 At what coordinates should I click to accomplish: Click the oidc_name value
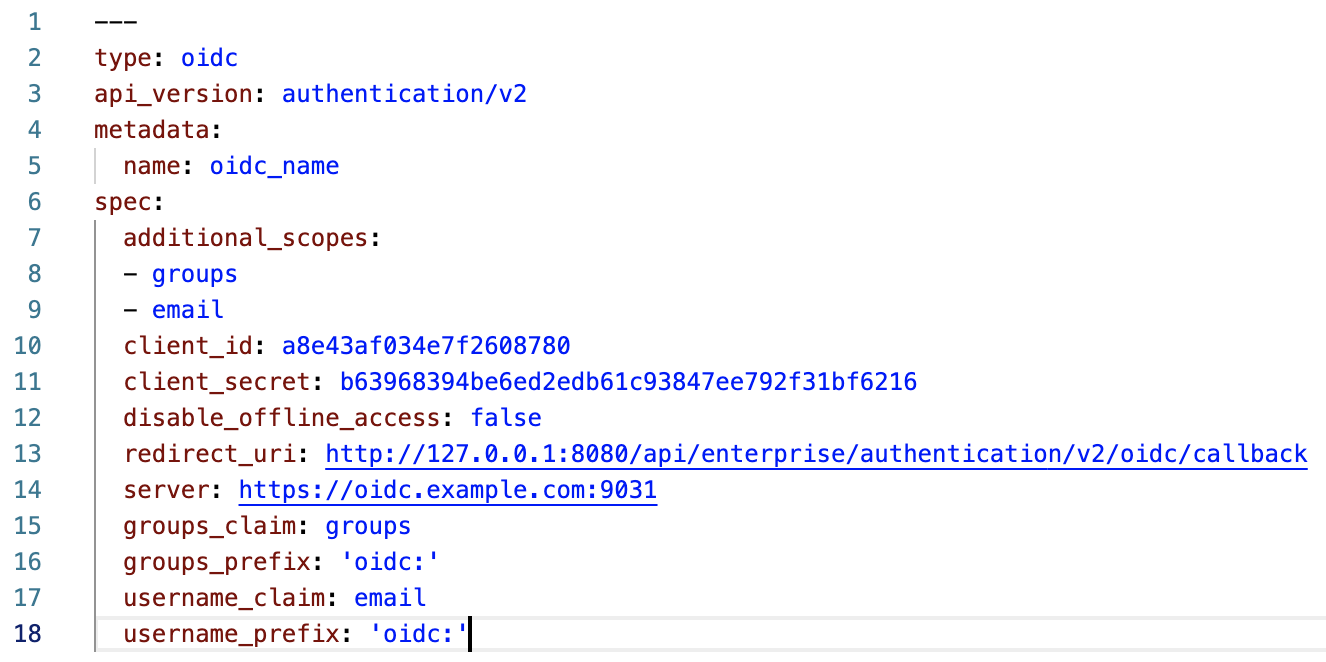coord(274,166)
